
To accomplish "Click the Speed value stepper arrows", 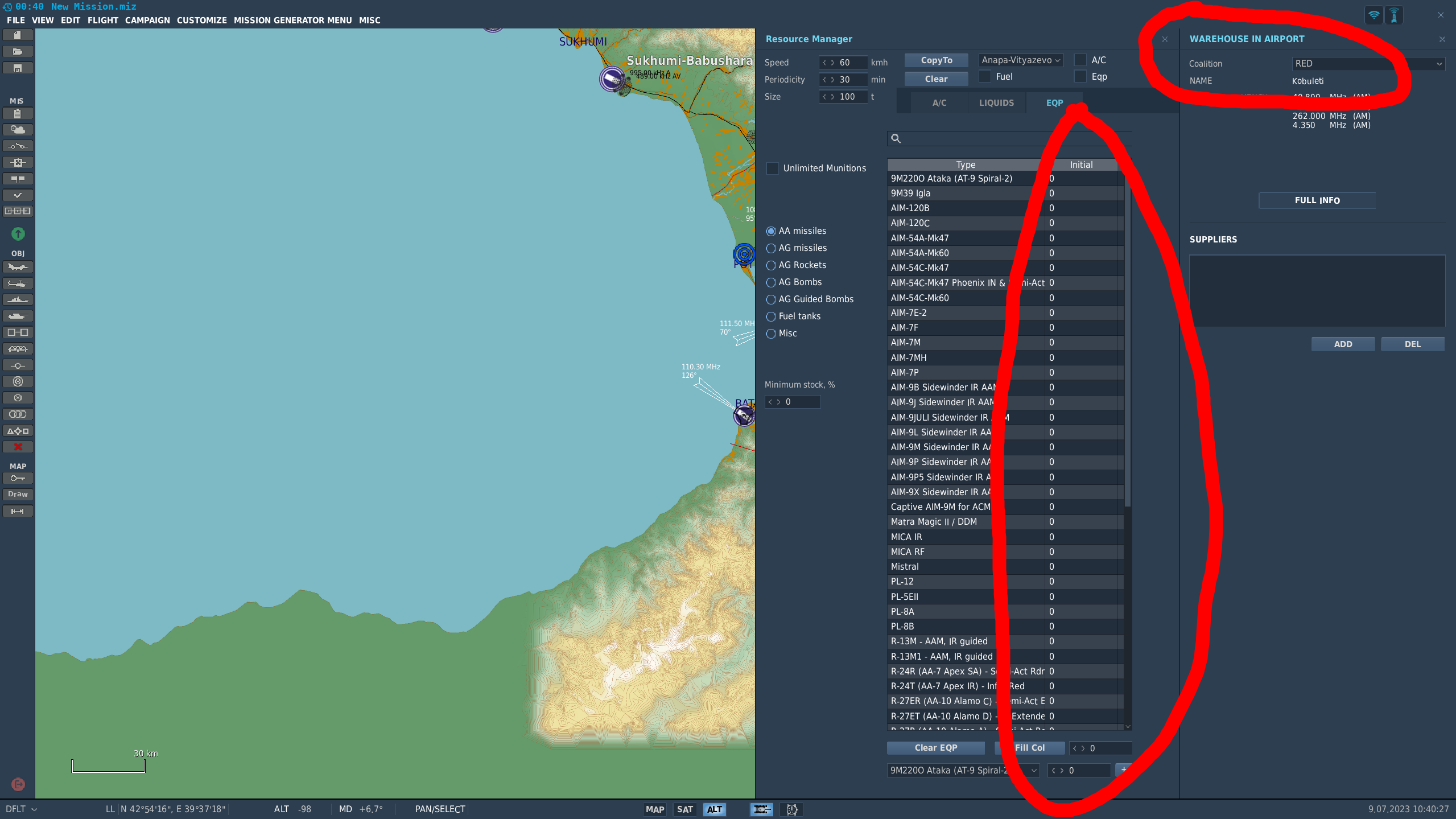I will tap(828, 63).
